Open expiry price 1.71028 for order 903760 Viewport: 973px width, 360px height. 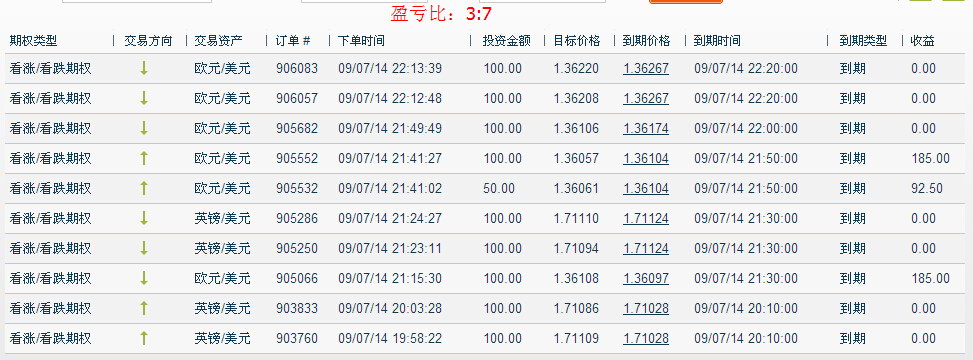646,338
